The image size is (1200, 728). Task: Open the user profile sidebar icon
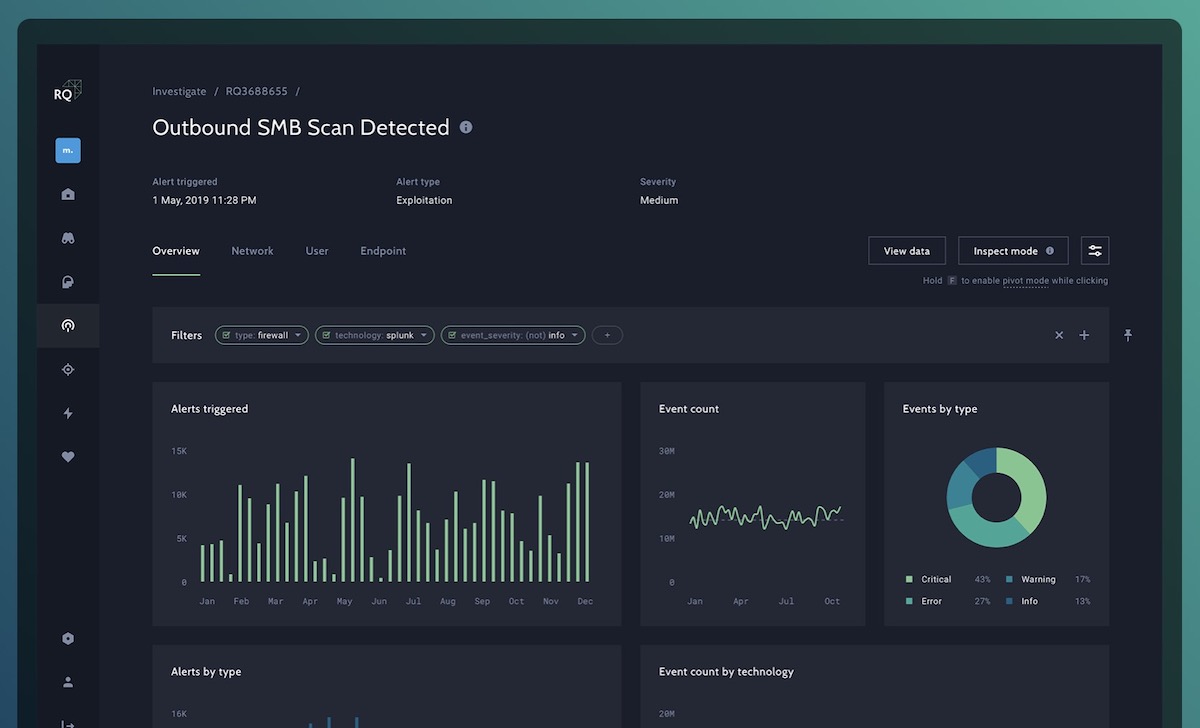[x=68, y=682]
